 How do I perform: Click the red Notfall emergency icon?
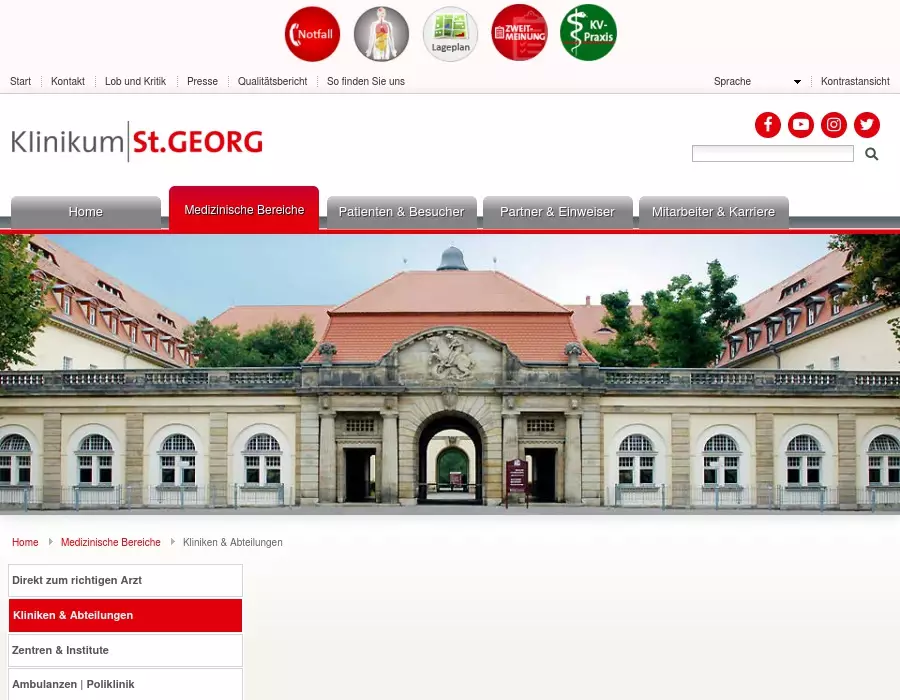point(312,34)
